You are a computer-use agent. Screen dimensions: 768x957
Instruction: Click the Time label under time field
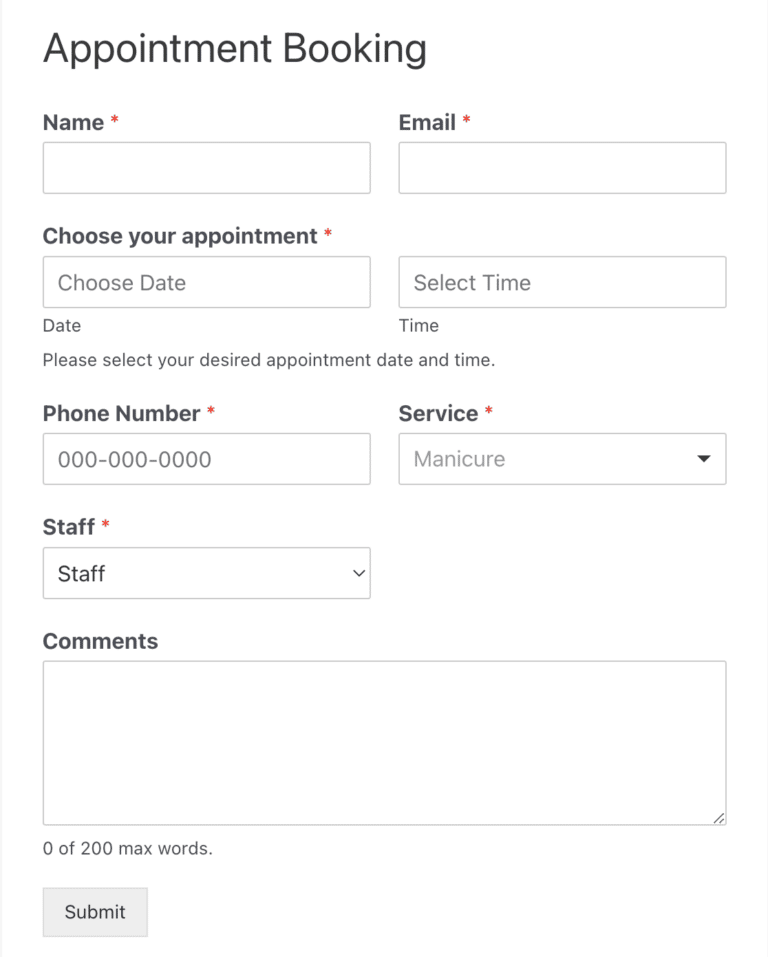click(418, 325)
